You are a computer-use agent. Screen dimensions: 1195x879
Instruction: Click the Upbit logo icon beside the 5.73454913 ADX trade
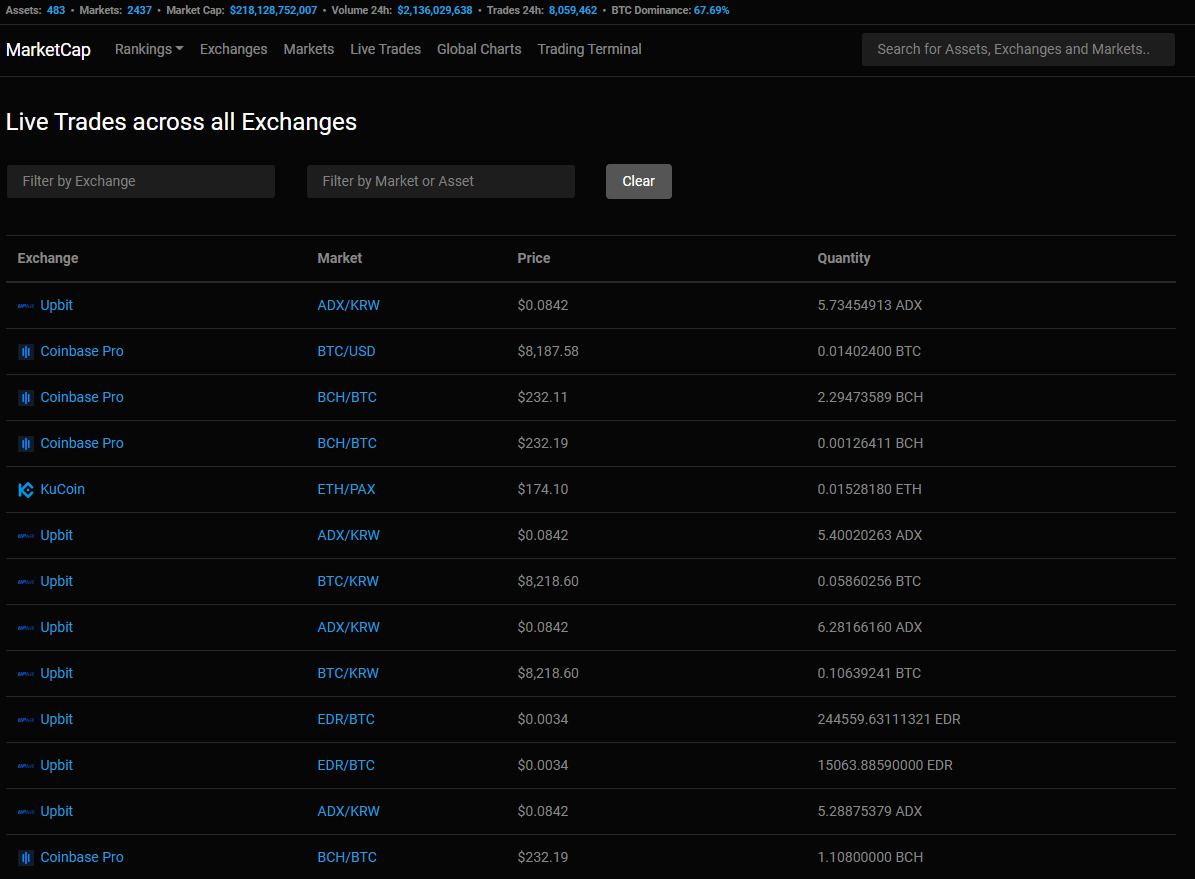tap(26, 306)
